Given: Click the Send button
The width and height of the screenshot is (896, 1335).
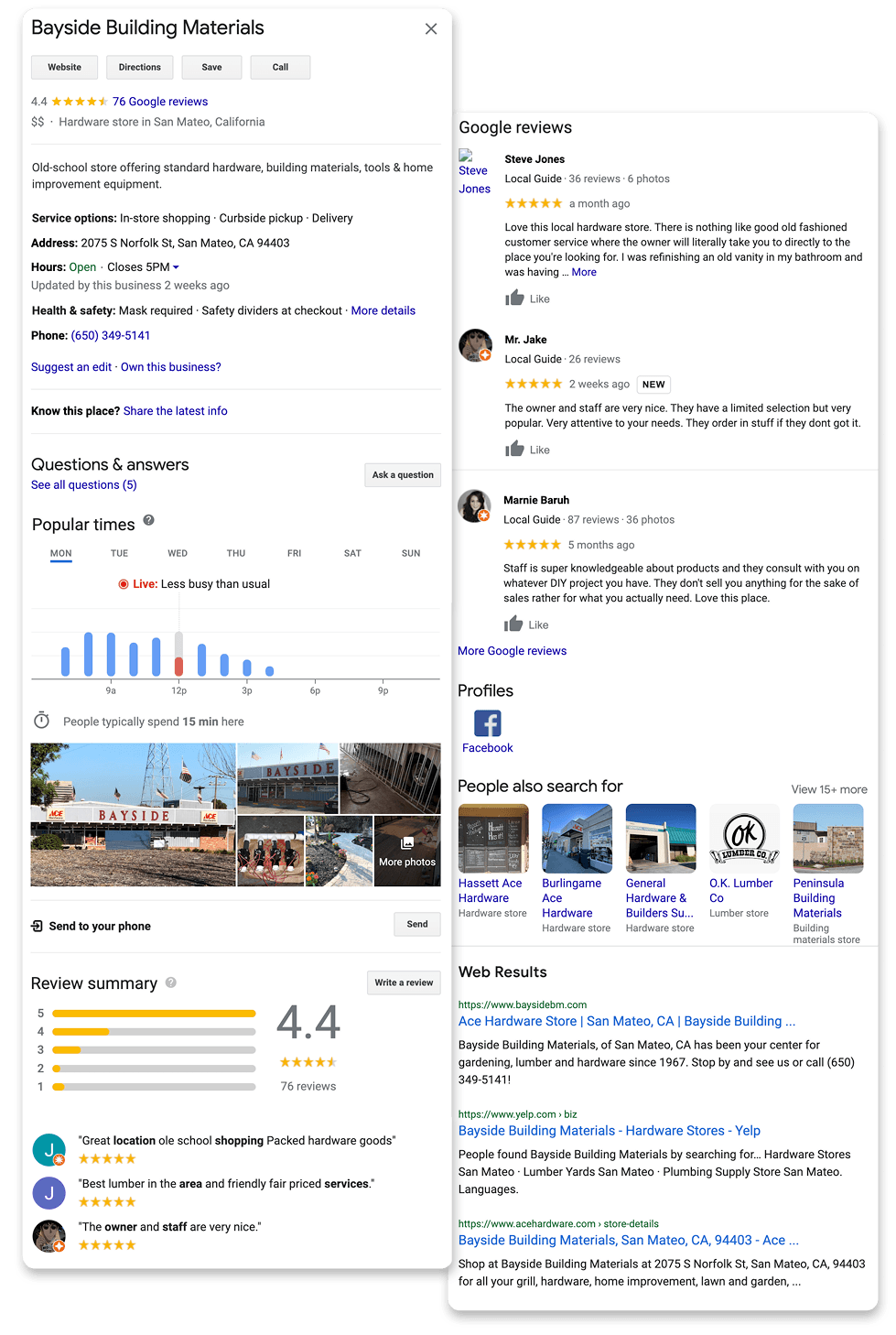Looking at the screenshot, I should click(x=417, y=925).
